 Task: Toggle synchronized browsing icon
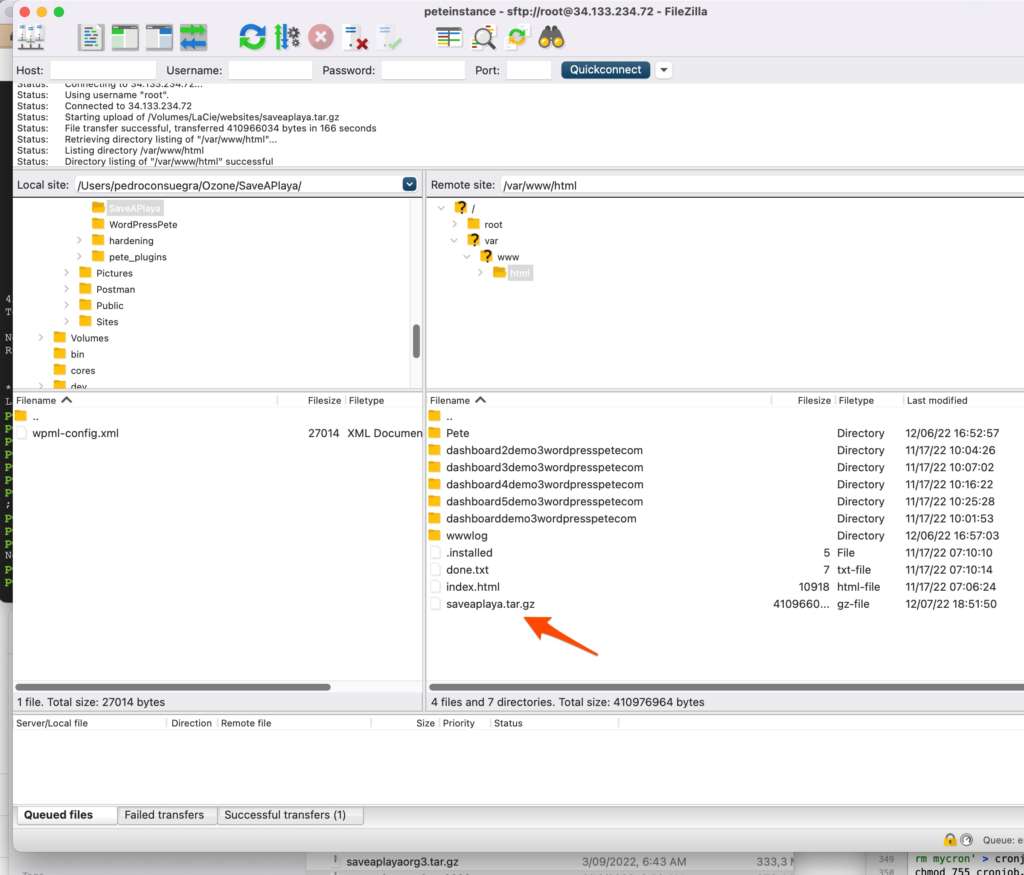pyautogui.click(x=517, y=38)
